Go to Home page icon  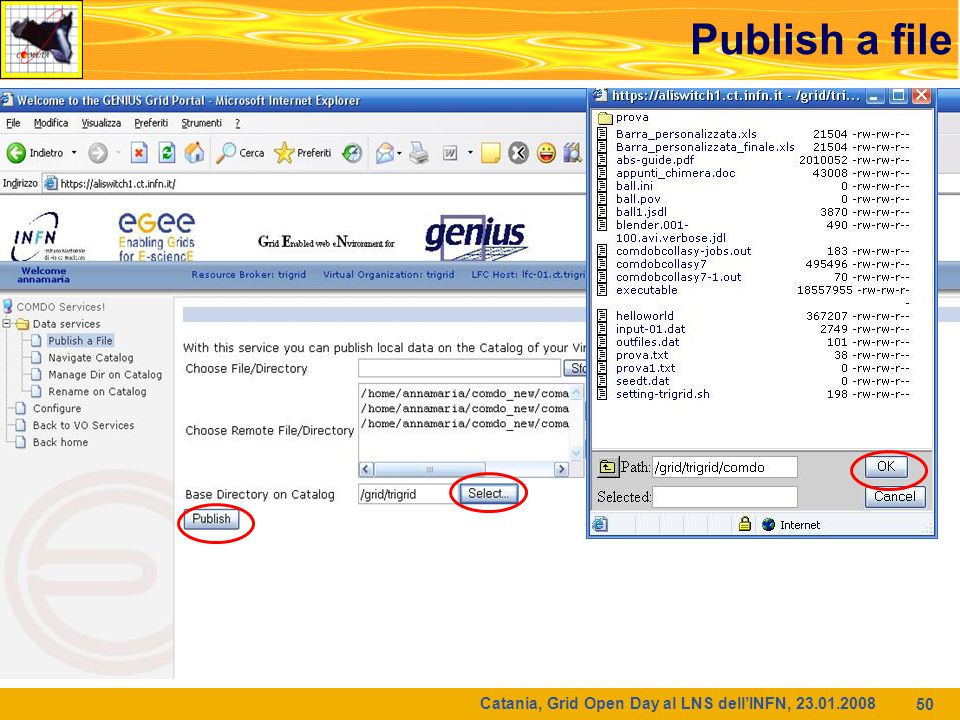[x=194, y=152]
